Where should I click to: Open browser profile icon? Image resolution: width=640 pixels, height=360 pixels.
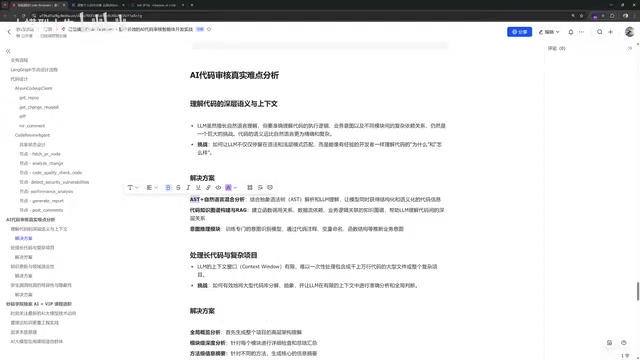tap(625, 16)
